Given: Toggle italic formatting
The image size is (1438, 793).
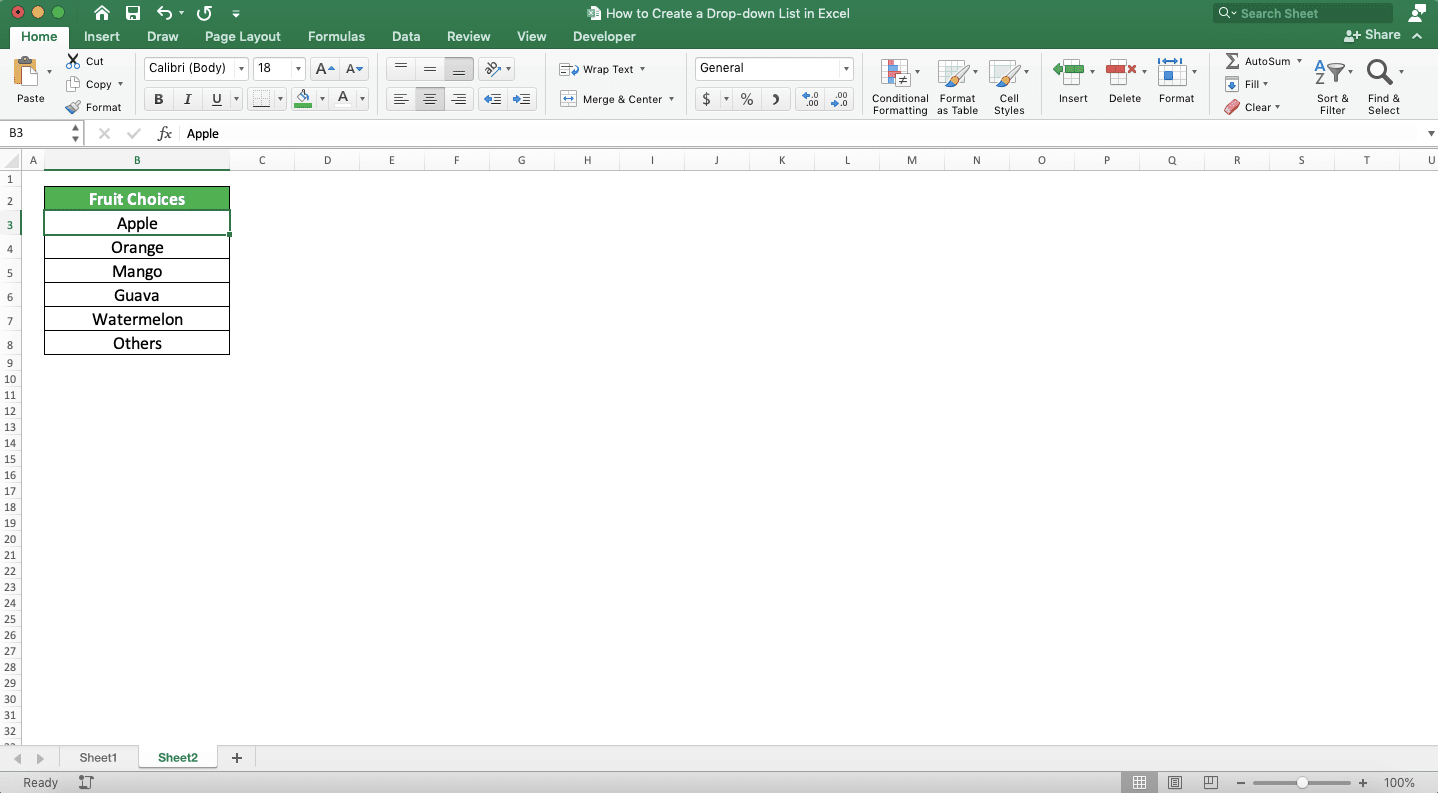Looking at the screenshot, I should click(x=187, y=99).
